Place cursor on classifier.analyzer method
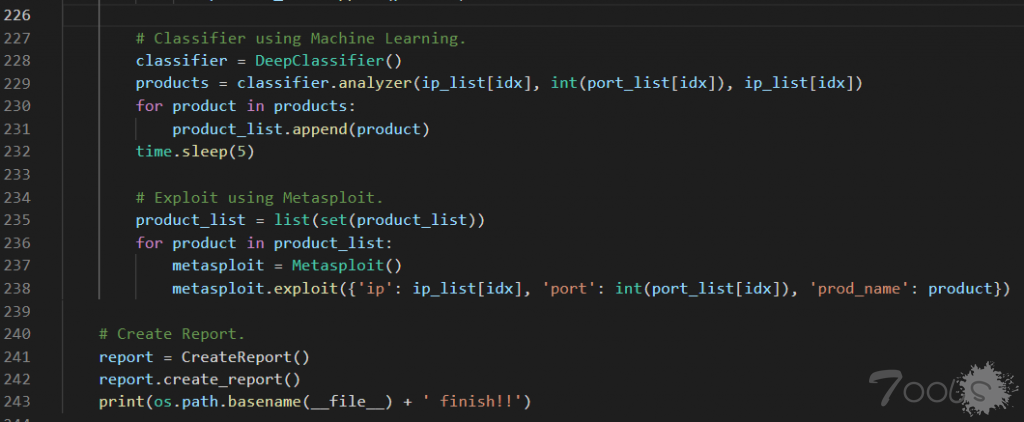The width and height of the screenshot is (1024, 422). point(326,84)
